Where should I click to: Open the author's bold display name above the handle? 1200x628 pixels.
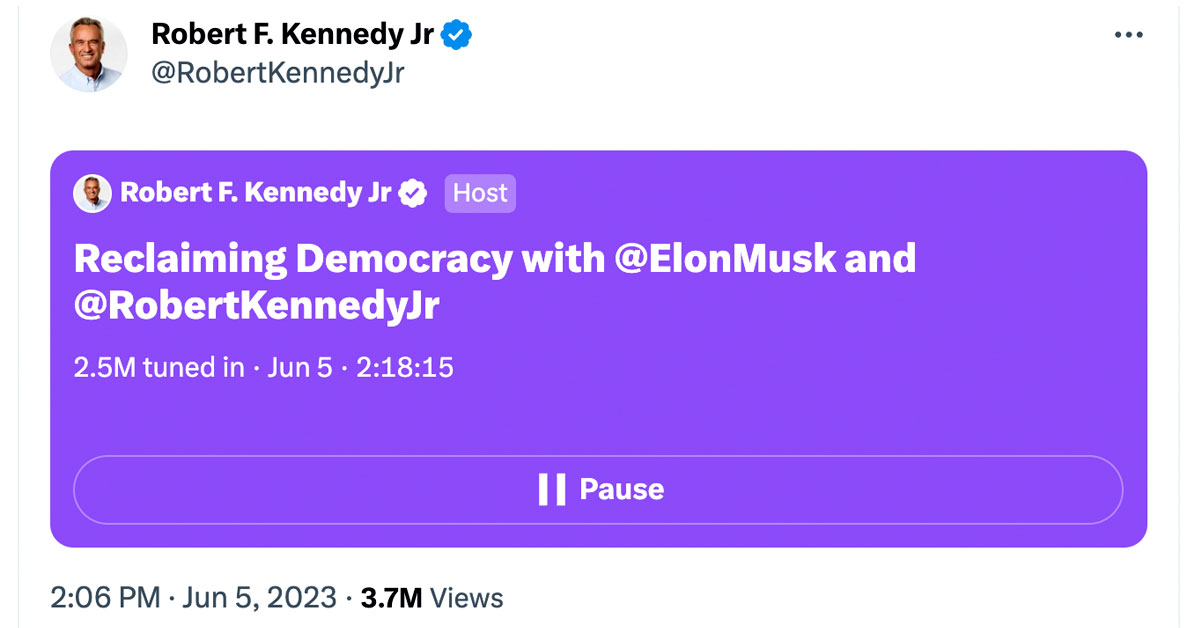292,35
